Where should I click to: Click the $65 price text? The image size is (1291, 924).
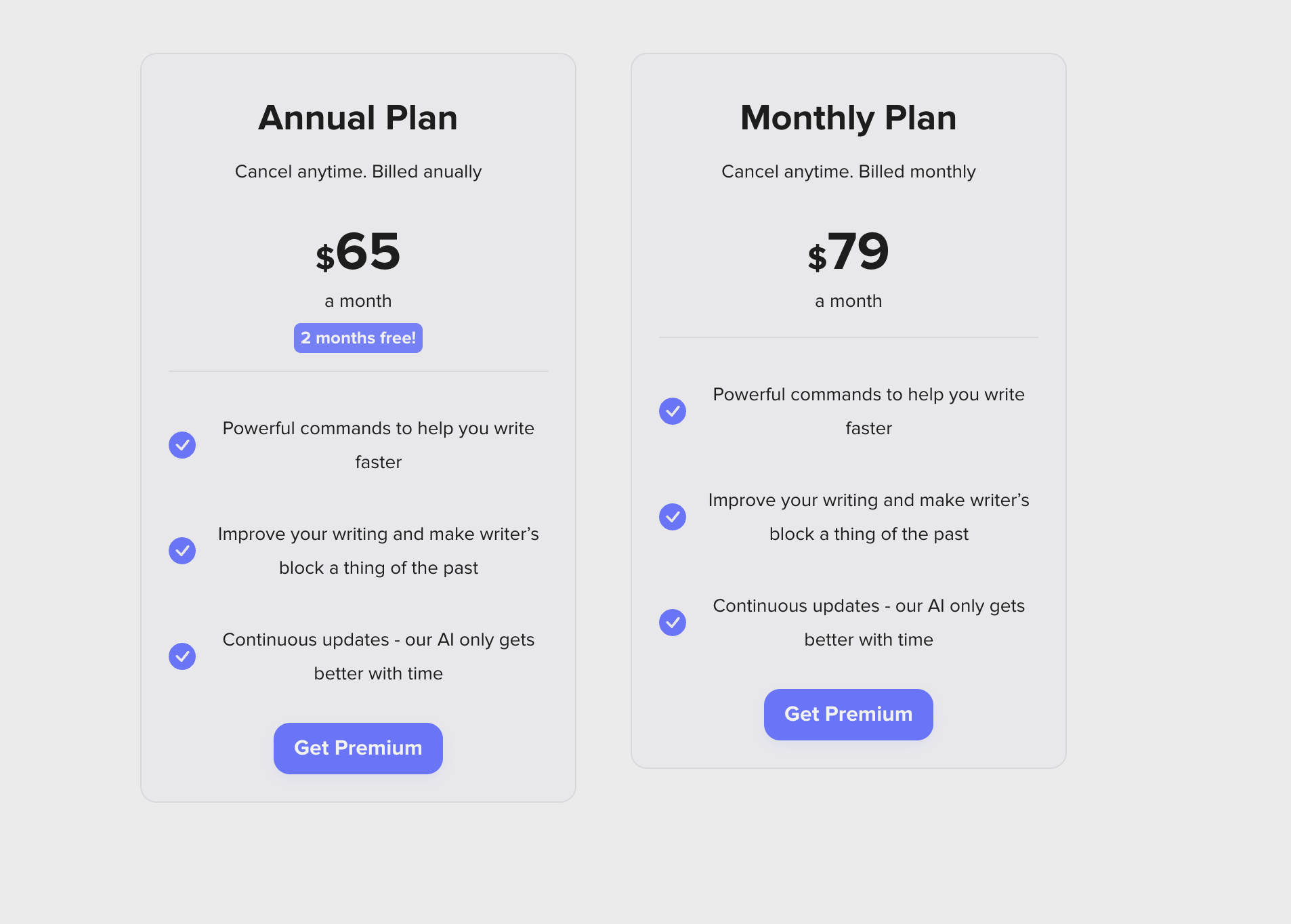pos(358,252)
